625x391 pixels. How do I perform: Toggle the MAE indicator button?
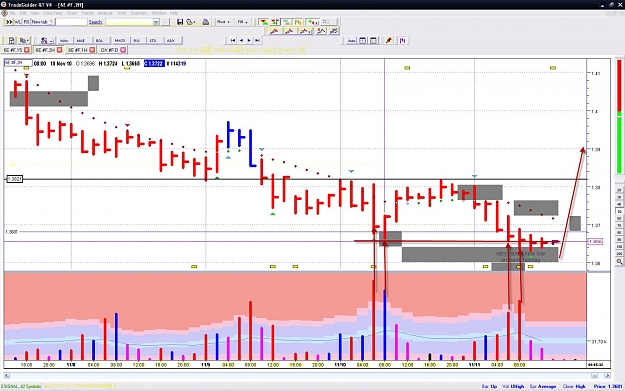tap(81, 40)
